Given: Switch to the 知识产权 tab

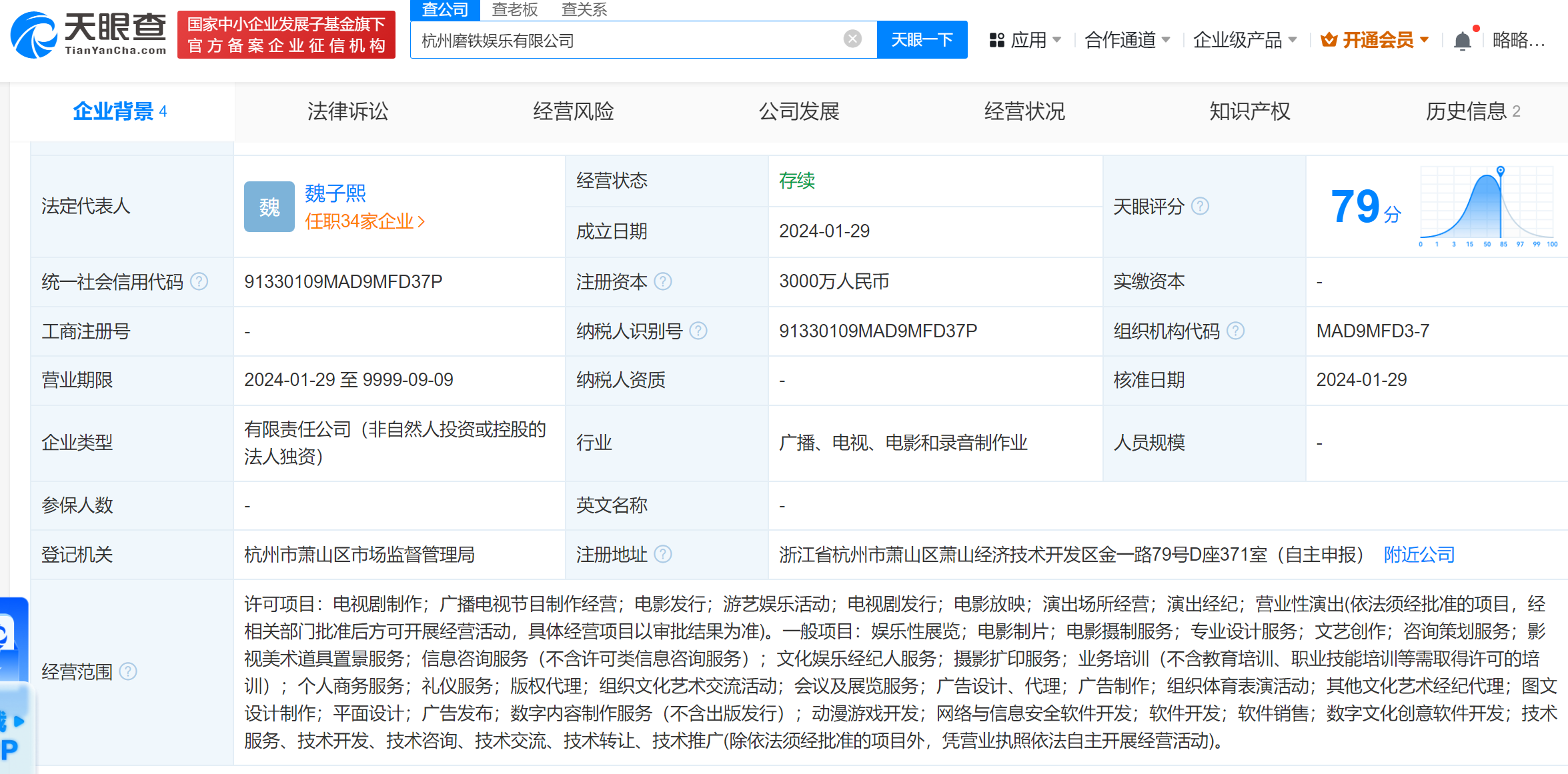Looking at the screenshot, I should pyautogui.click(x=1249, y=111).
